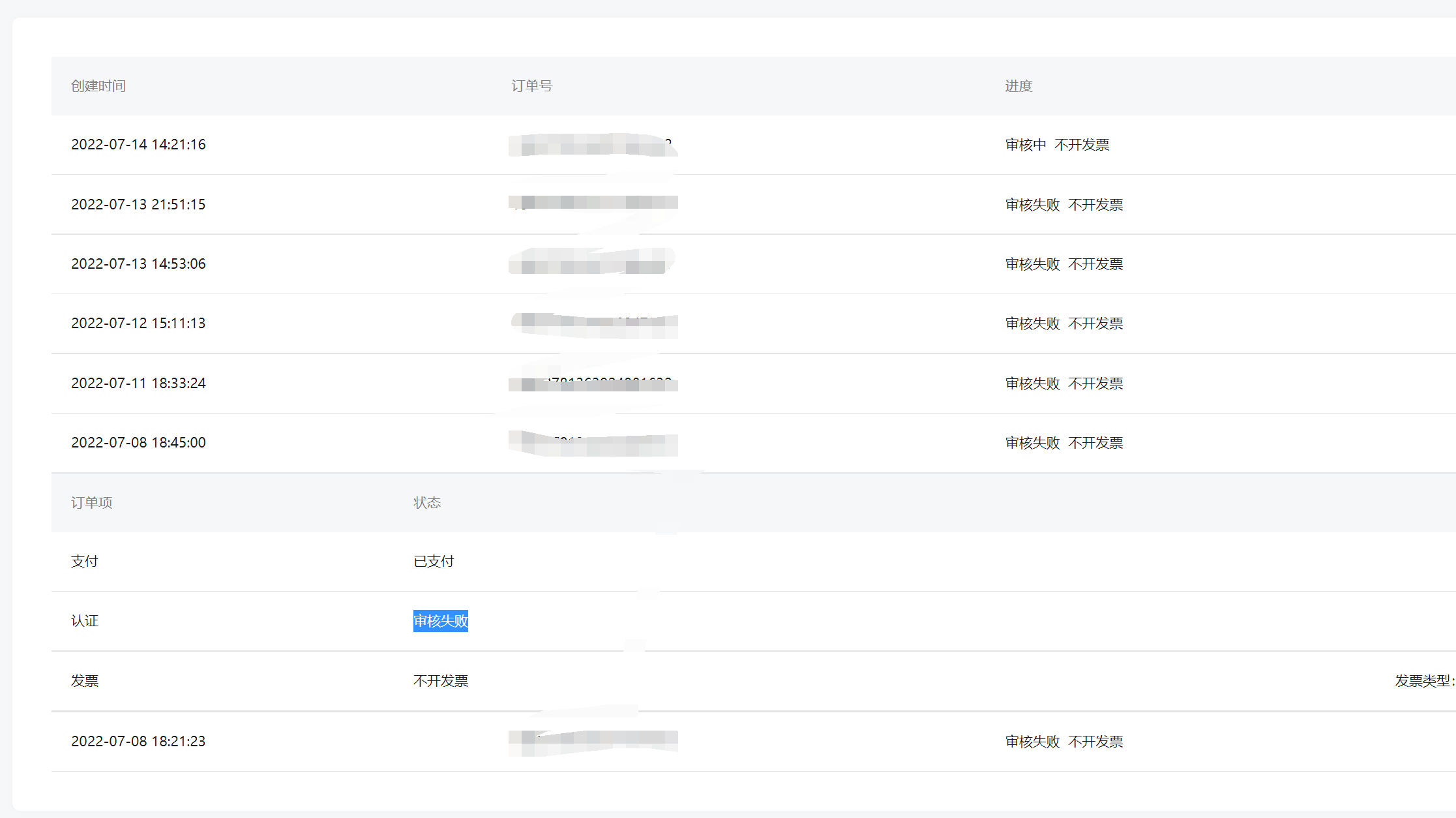Select the 2022-07-13 14:53:06 order row

pyautogui.click(x=138, y=264)
